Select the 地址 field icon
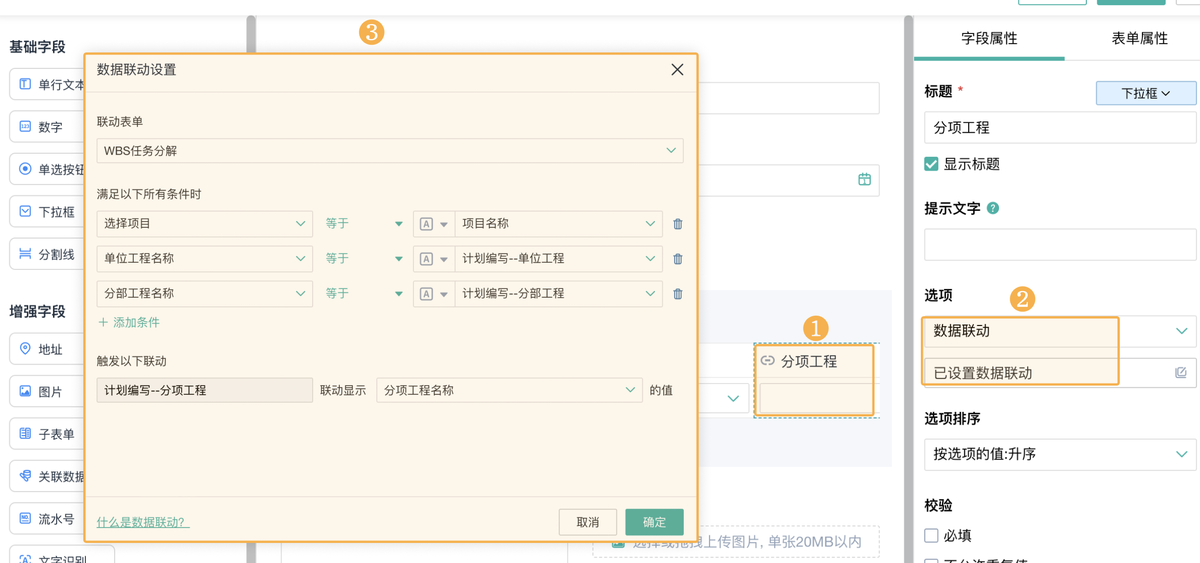Viewport: 1200px width, 563px height. coord(26,349)
